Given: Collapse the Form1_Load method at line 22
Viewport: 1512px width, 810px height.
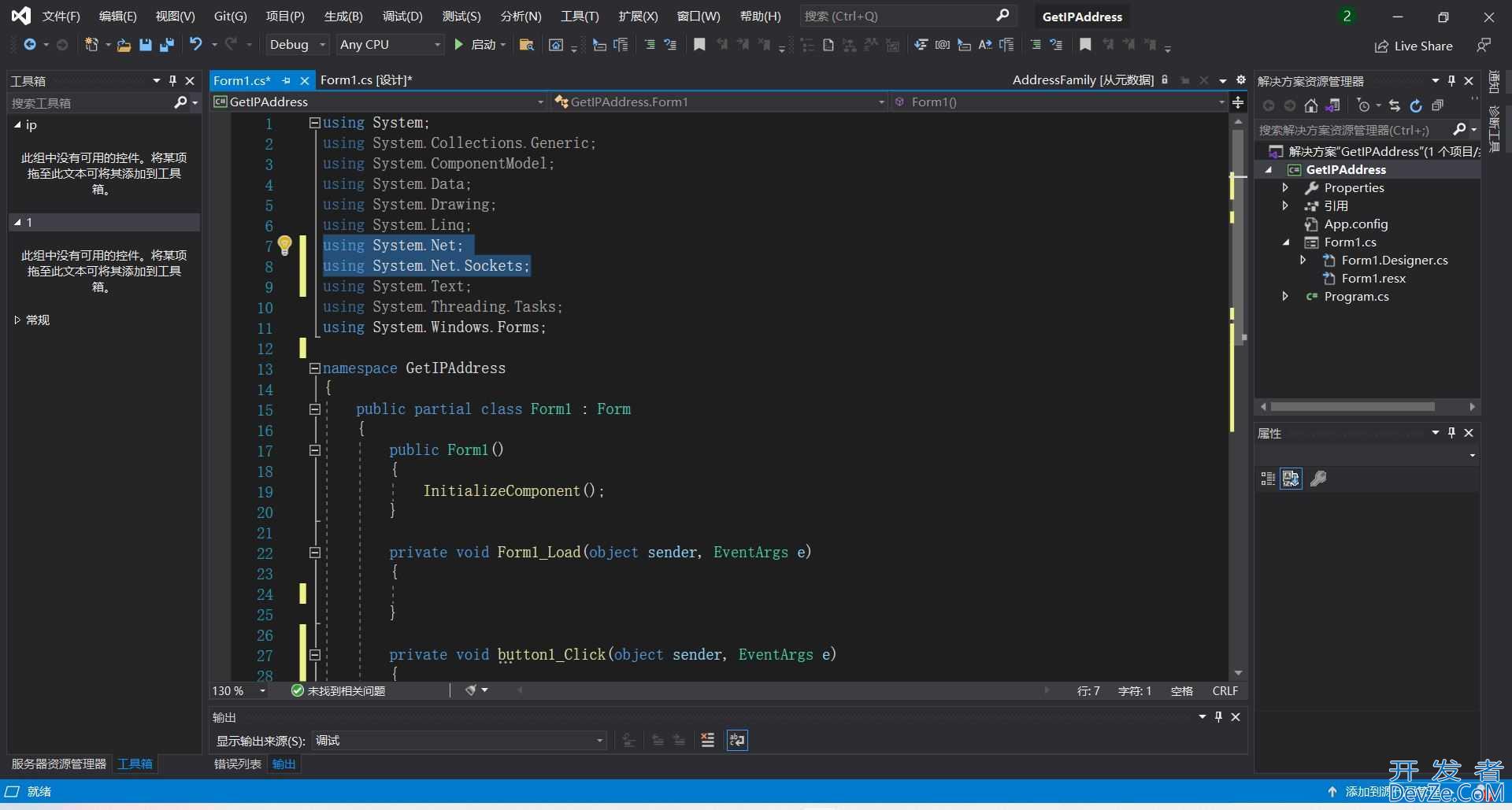Looking at the screenshot, I should point(314,552).
